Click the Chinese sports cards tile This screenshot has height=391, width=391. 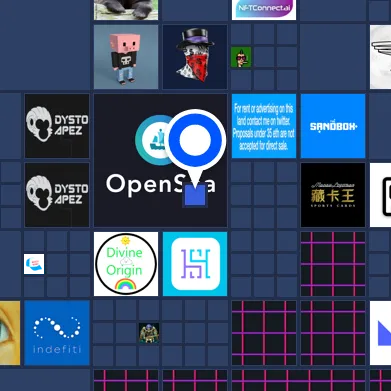pos(333,195)
